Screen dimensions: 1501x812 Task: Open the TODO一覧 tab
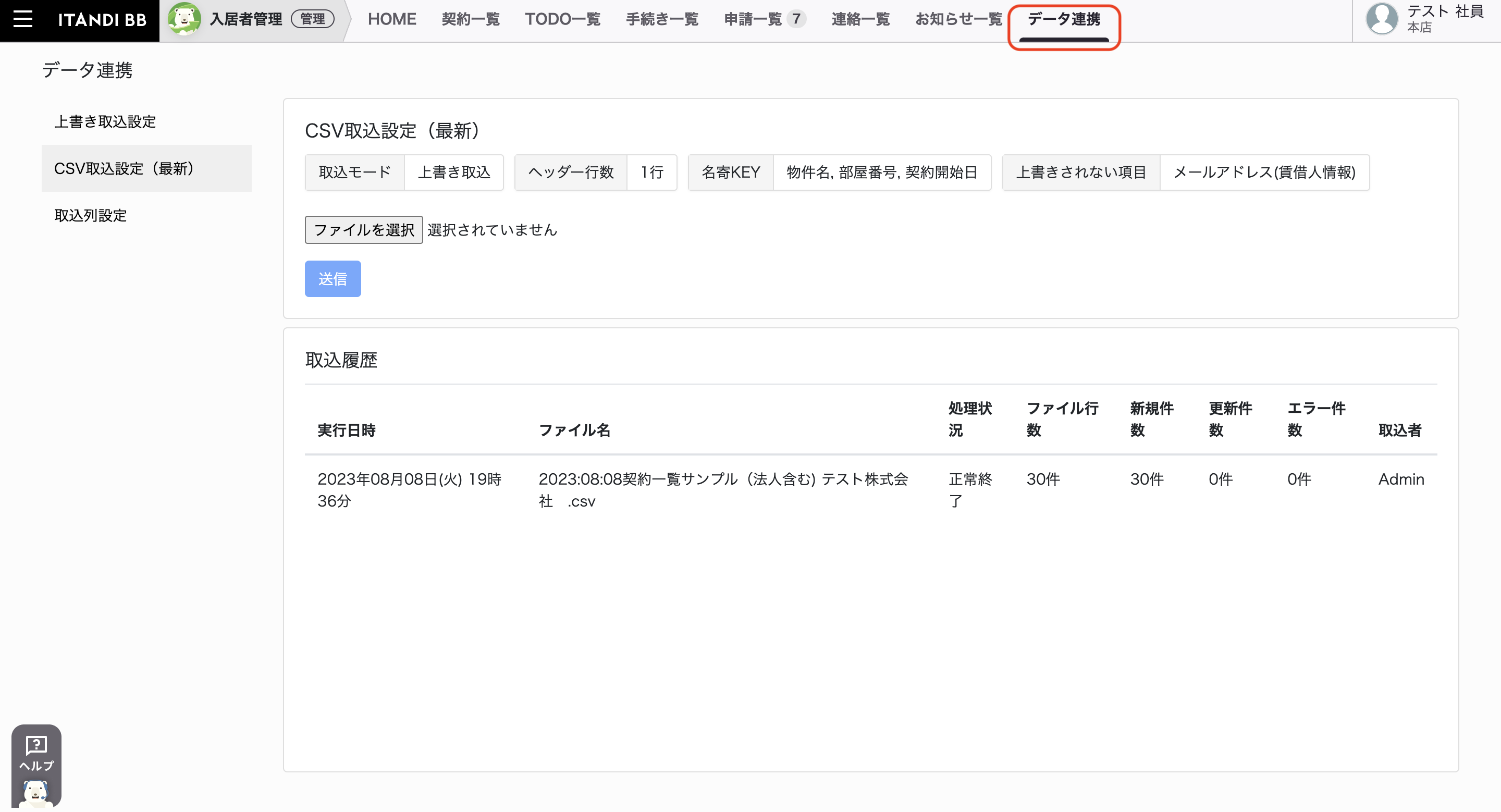562,19
